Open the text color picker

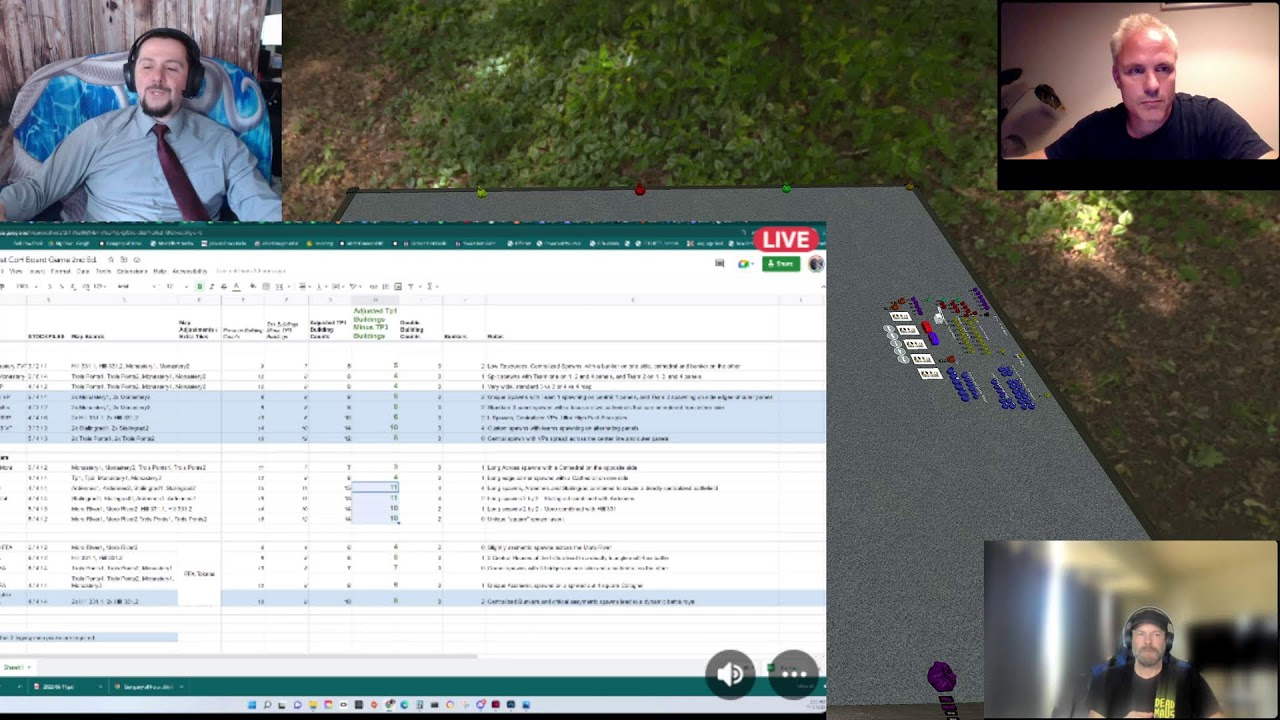pyautogui.click(x=237, y=286)
